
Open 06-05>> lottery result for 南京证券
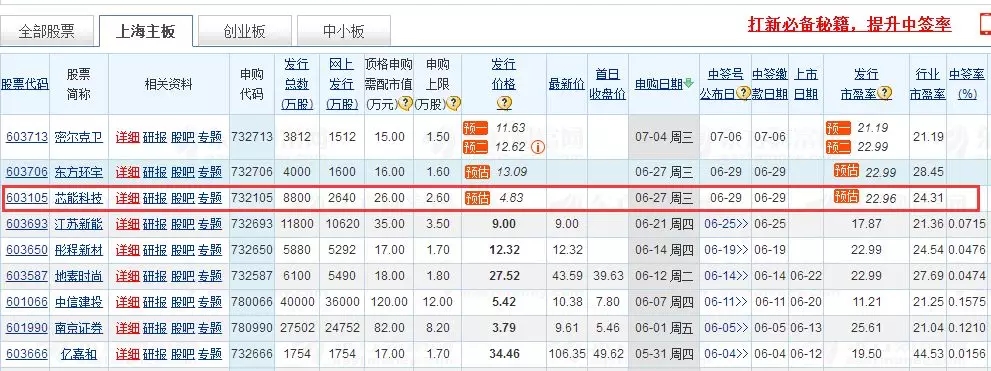pos(726,328)
